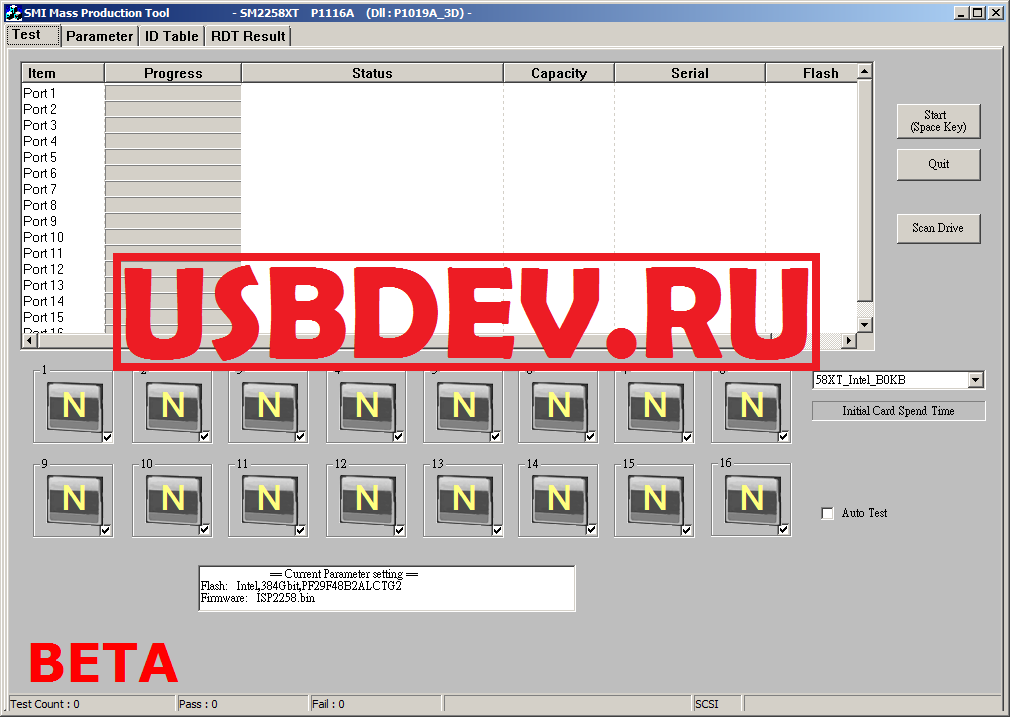Toggle the checkbox for port slot 13

coord(497,530)
